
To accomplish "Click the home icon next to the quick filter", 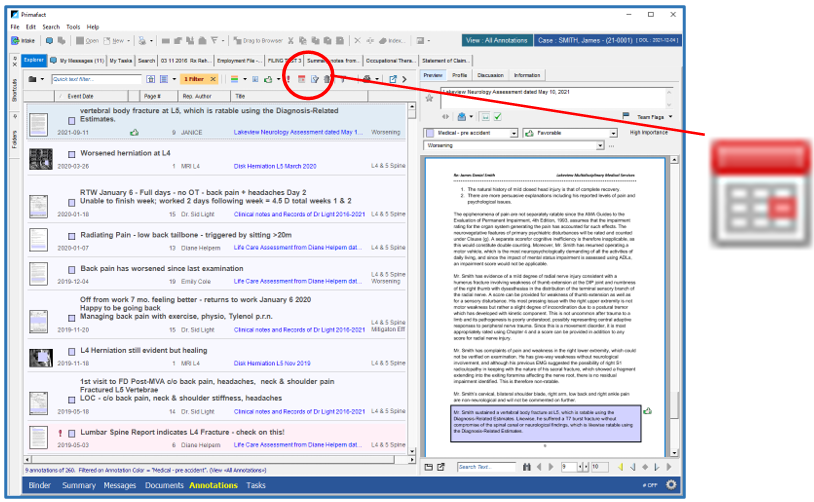I will (151, 79).
